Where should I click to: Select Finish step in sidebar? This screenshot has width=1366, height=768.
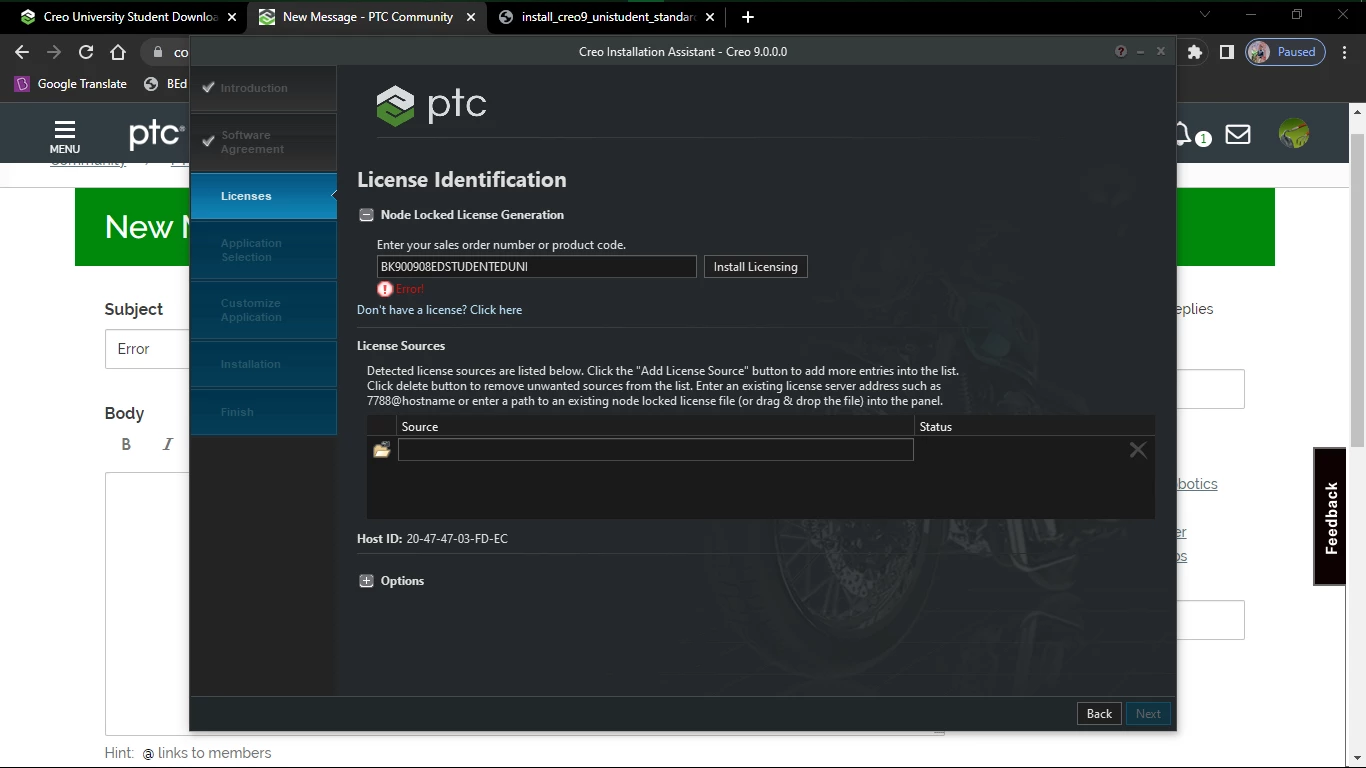coord(264,412)
